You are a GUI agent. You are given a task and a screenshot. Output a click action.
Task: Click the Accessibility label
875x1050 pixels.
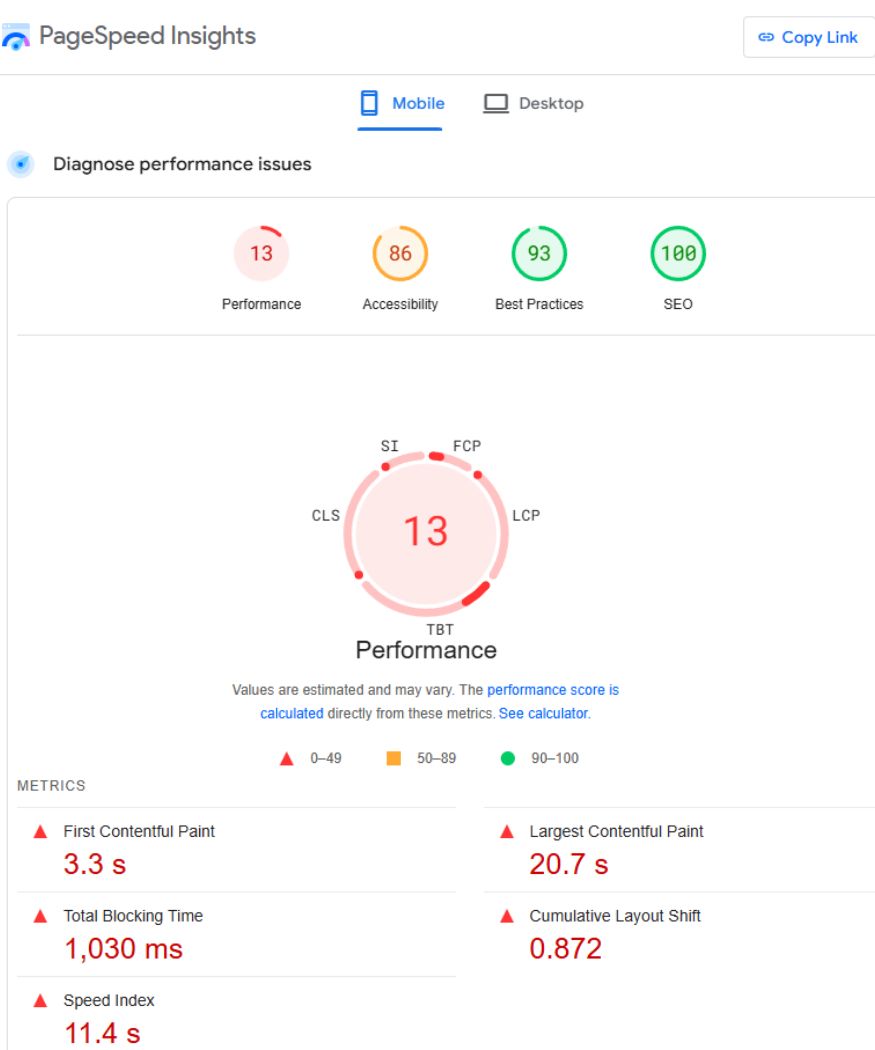click(x=400, y=304)
